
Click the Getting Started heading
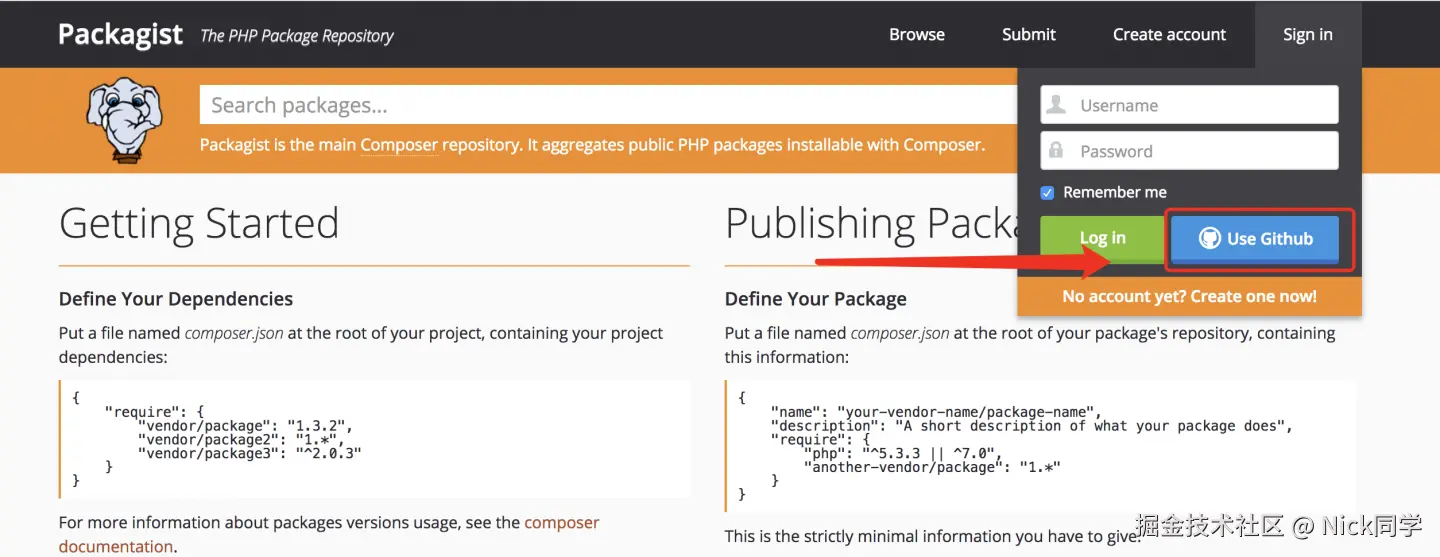(199, 223)
